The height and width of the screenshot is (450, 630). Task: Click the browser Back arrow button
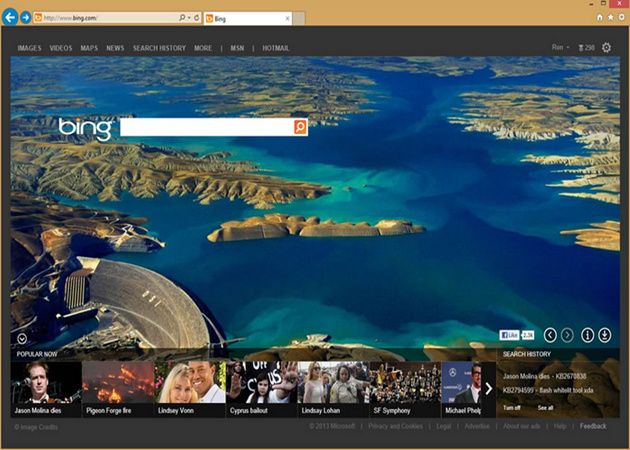10,17
